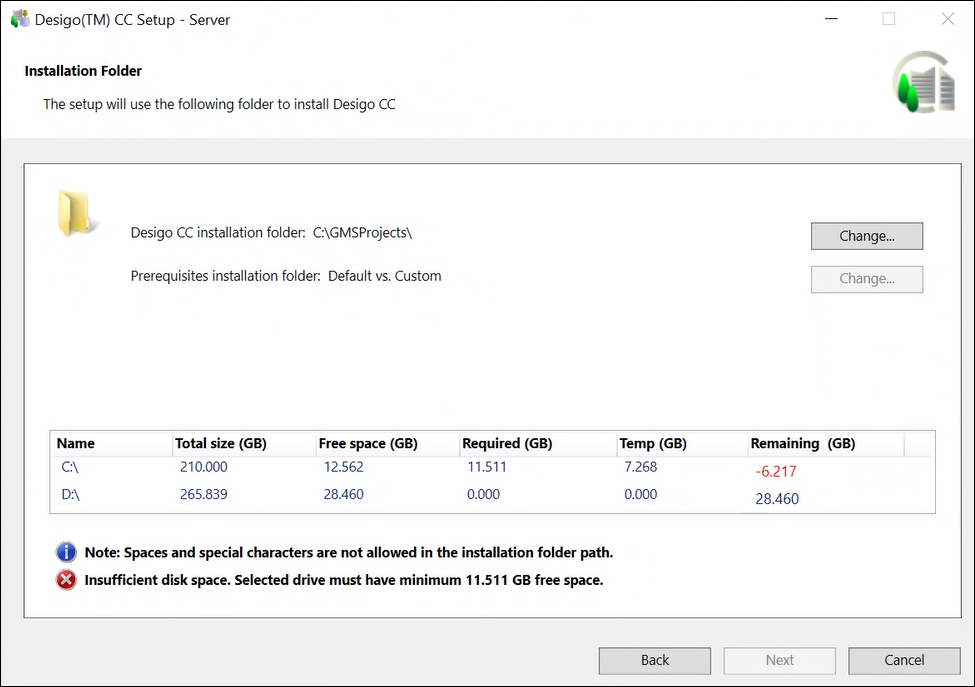975x687 pixels.
Task: Click the red insufficient disk space error icon
Action: (66, 580)
